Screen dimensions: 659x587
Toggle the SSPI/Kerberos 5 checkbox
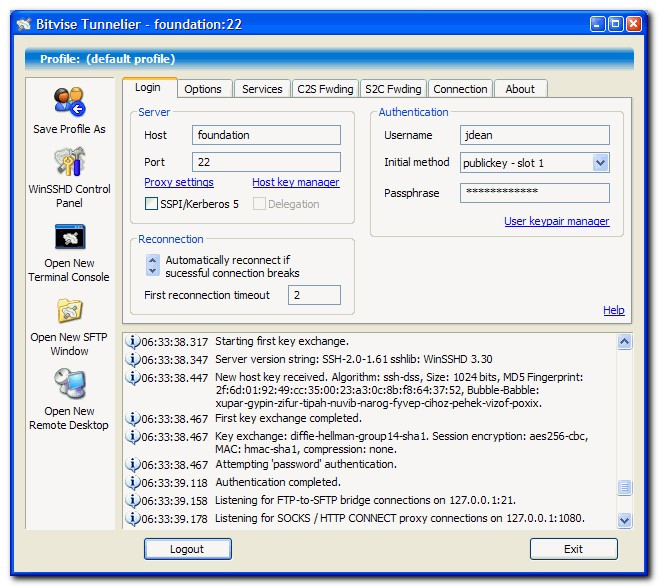(151, 204)
